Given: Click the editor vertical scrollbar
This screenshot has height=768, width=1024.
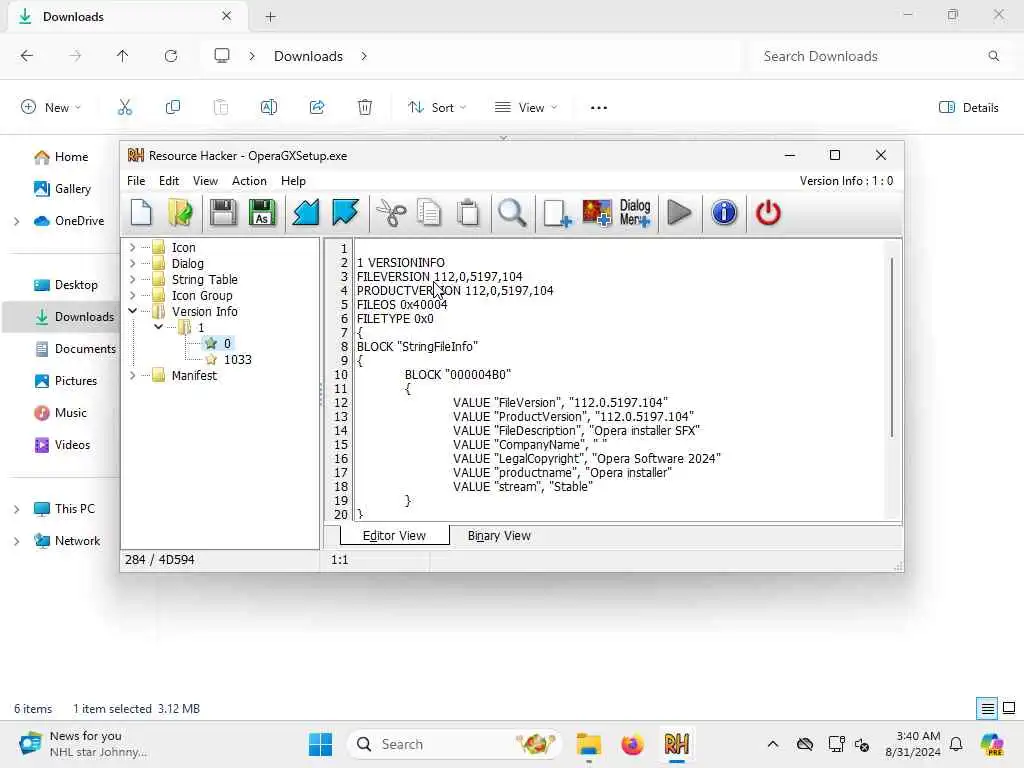Looking at the screenshot, I should 892,347.
